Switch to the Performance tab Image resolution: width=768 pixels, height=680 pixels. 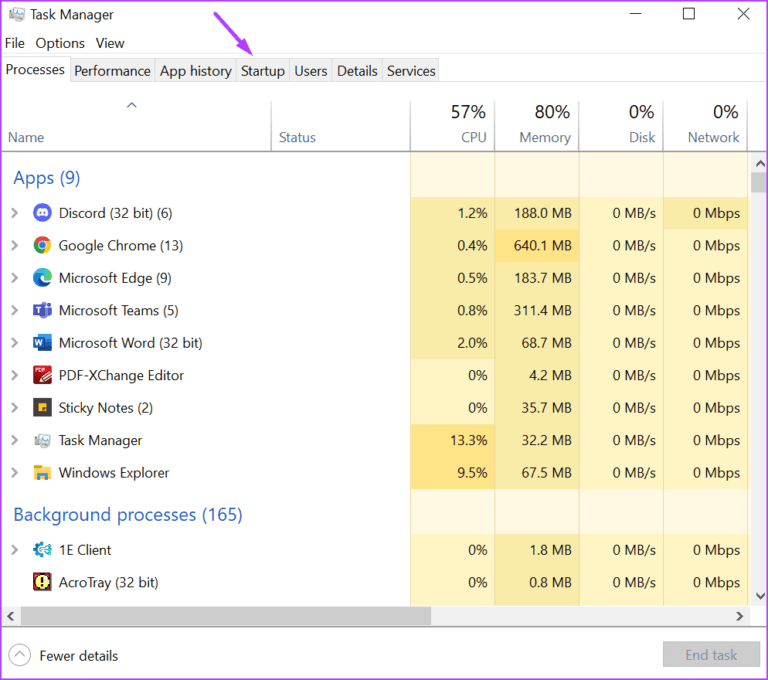112,71
